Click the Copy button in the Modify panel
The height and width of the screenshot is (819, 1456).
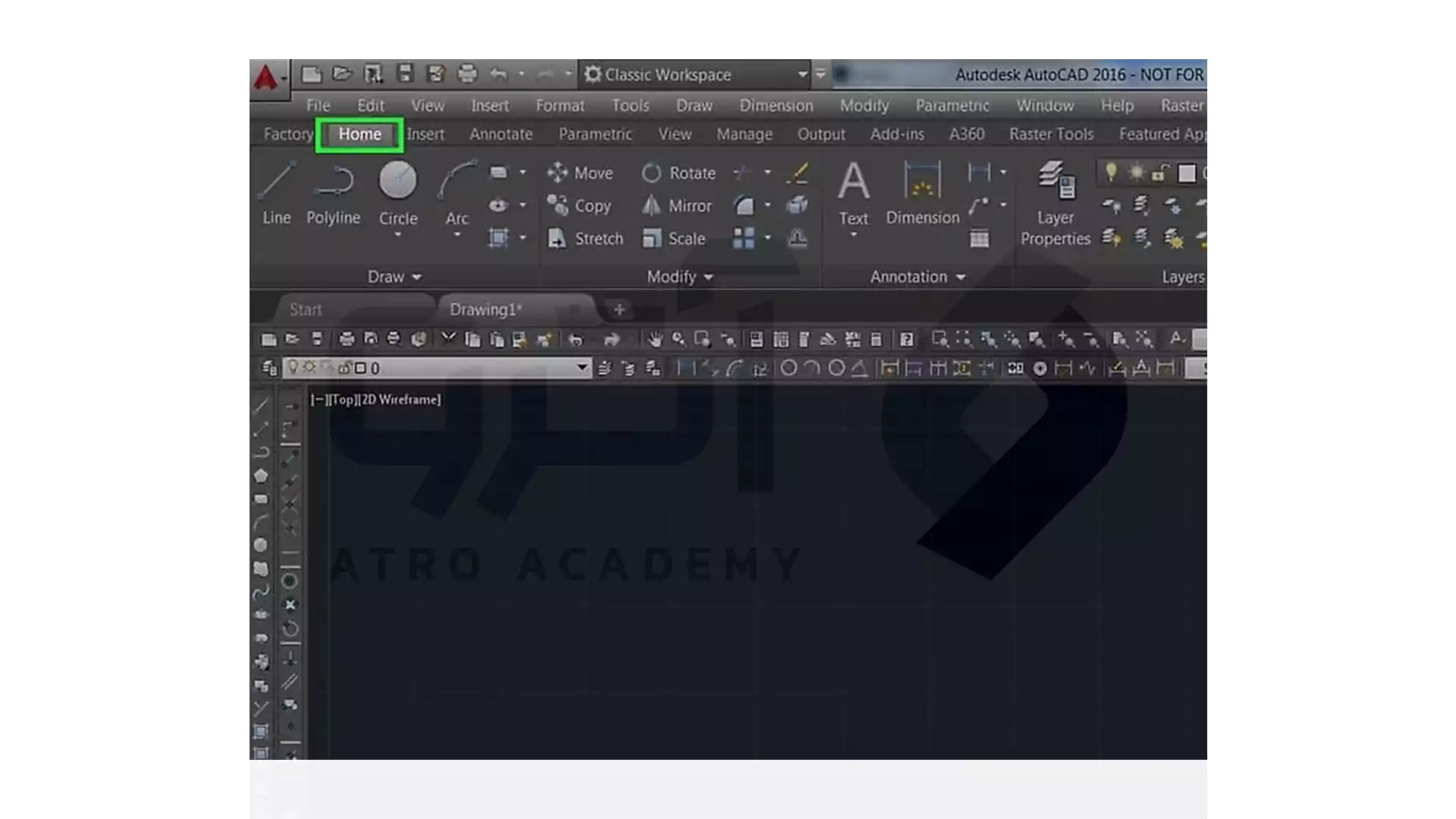tap(579, 206)
